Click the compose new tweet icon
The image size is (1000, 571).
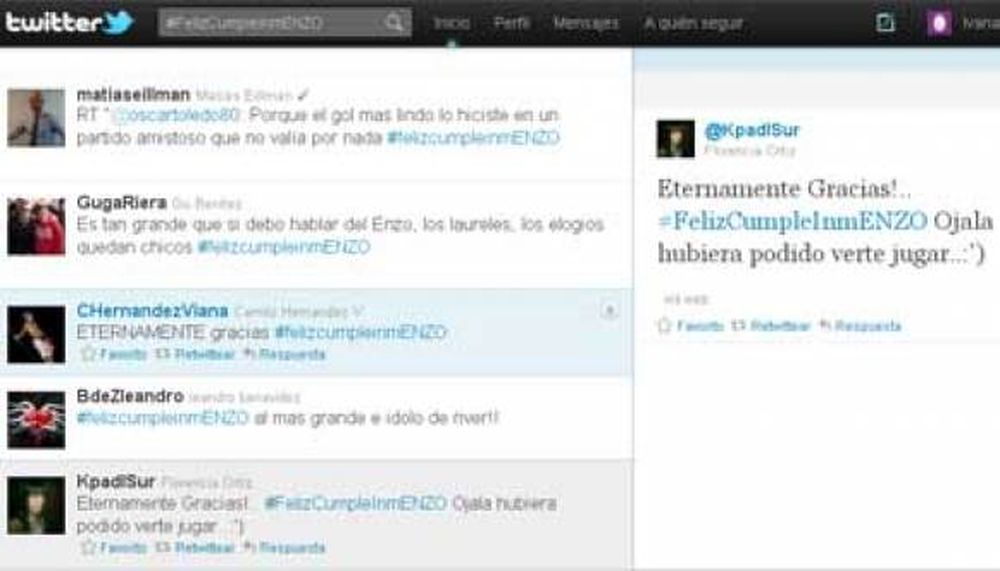(x=885, y=23)
